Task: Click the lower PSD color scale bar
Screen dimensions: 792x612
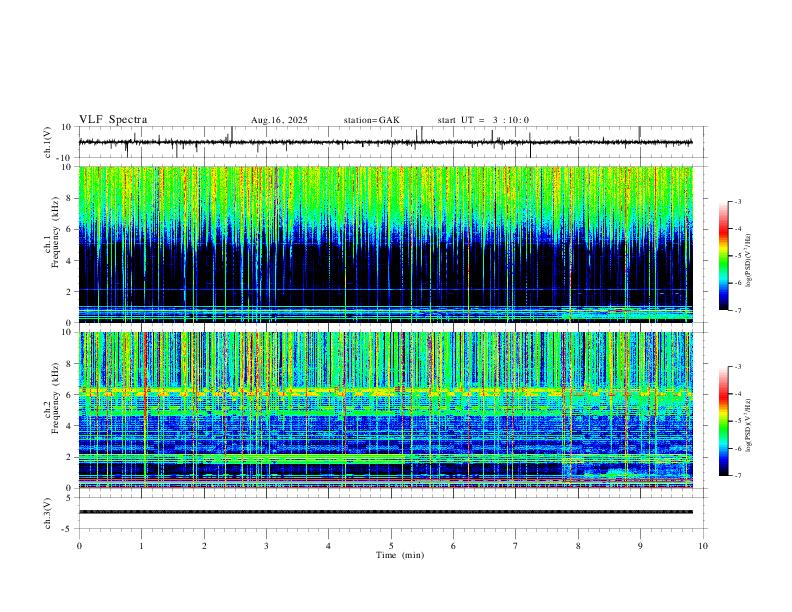Action: 724,421
